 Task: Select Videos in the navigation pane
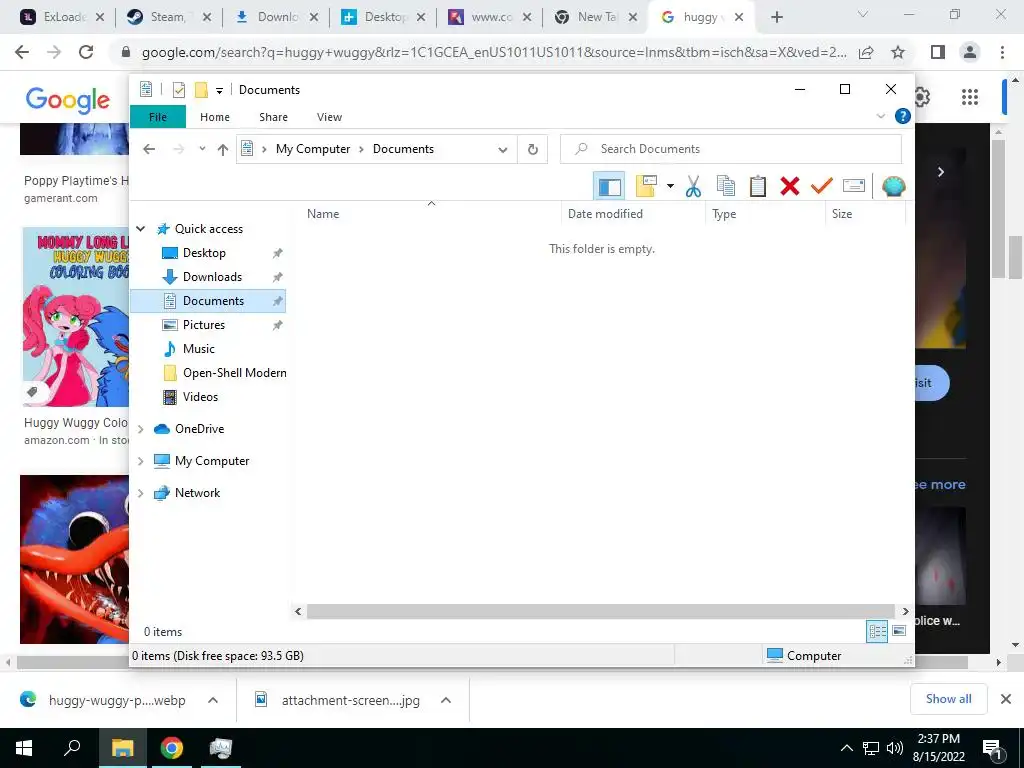(x=200, y=397)
